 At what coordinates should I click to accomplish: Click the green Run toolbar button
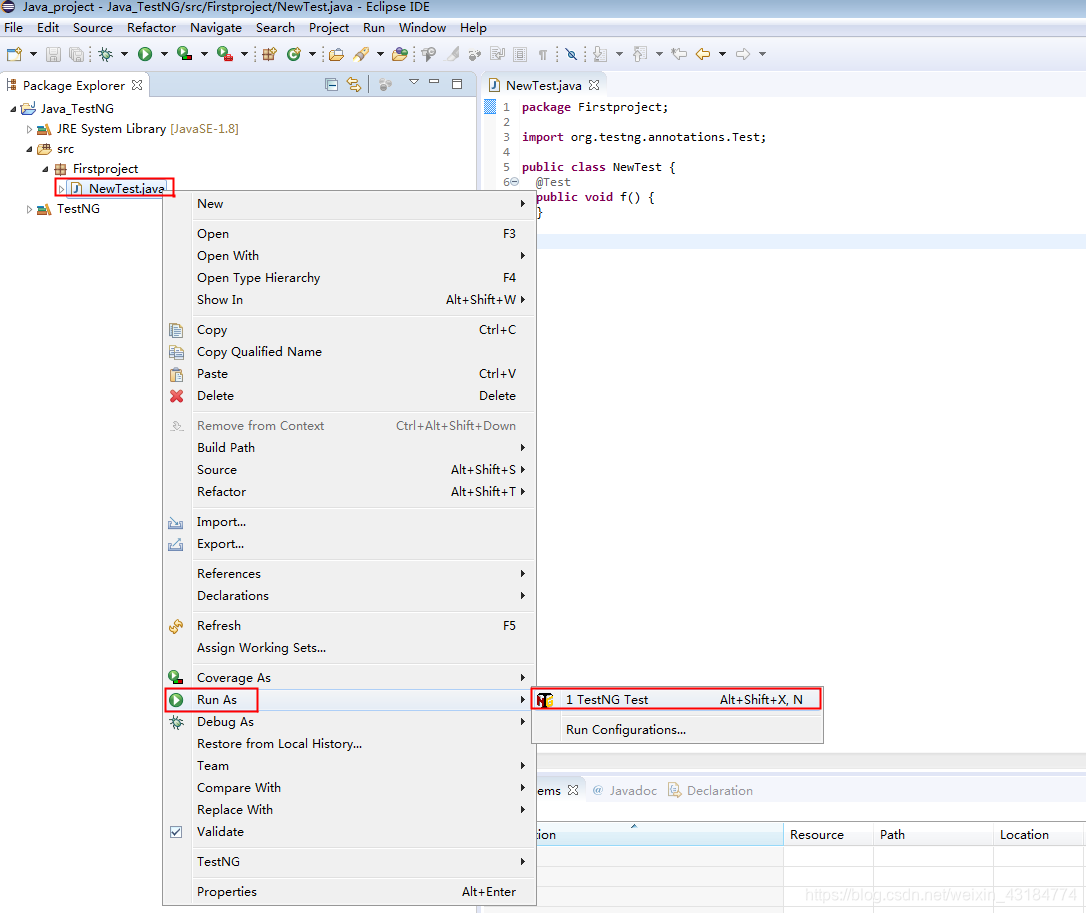(x=145, y=54)
